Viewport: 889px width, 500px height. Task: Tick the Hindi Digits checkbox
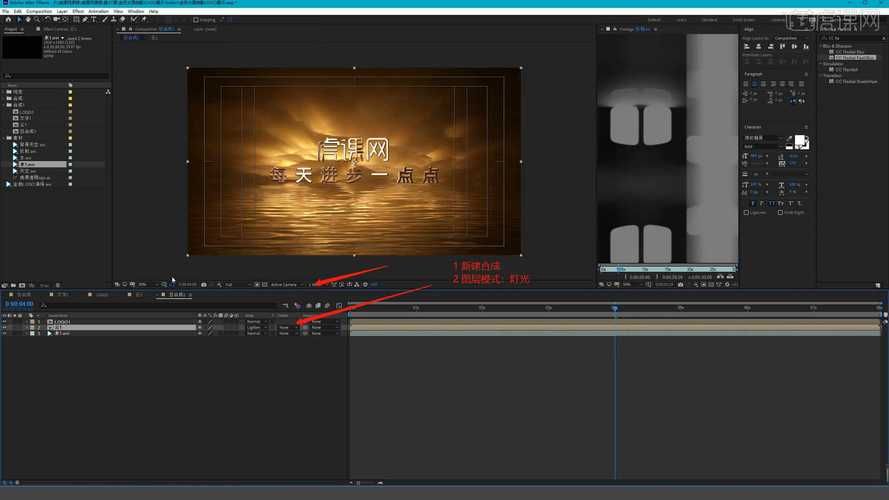click(x=780, y=213)
